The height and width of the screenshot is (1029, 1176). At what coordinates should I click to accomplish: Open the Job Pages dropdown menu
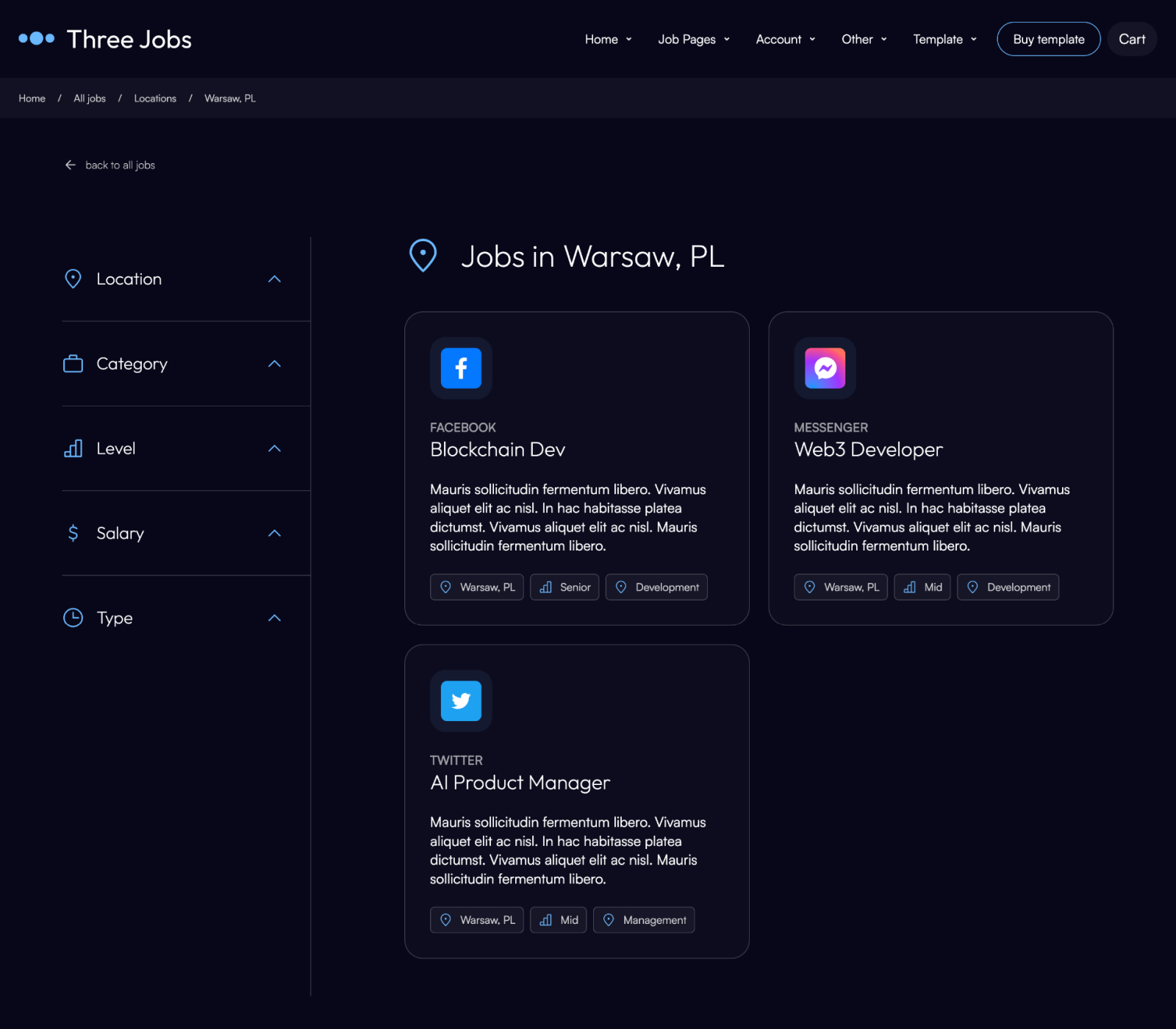coord(694,39)
